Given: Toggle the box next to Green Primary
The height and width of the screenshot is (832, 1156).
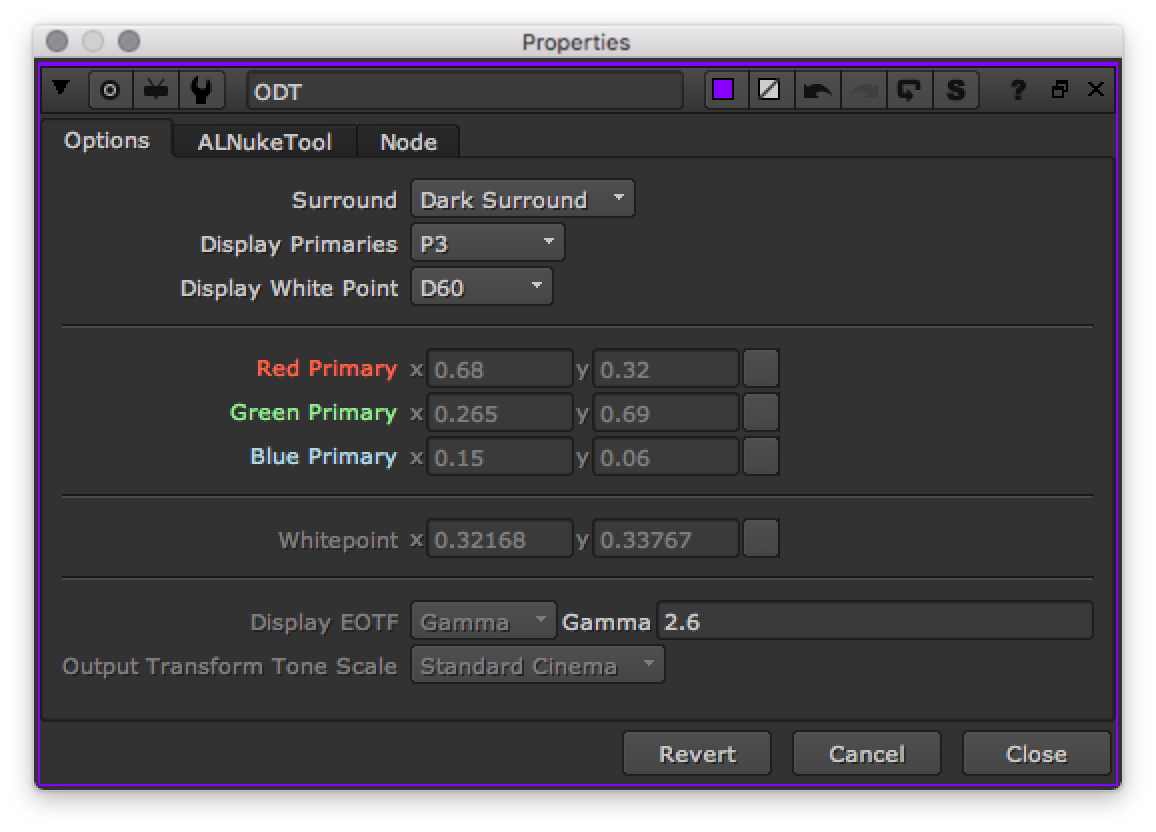Looking at the screenshot, I should 760,413.
